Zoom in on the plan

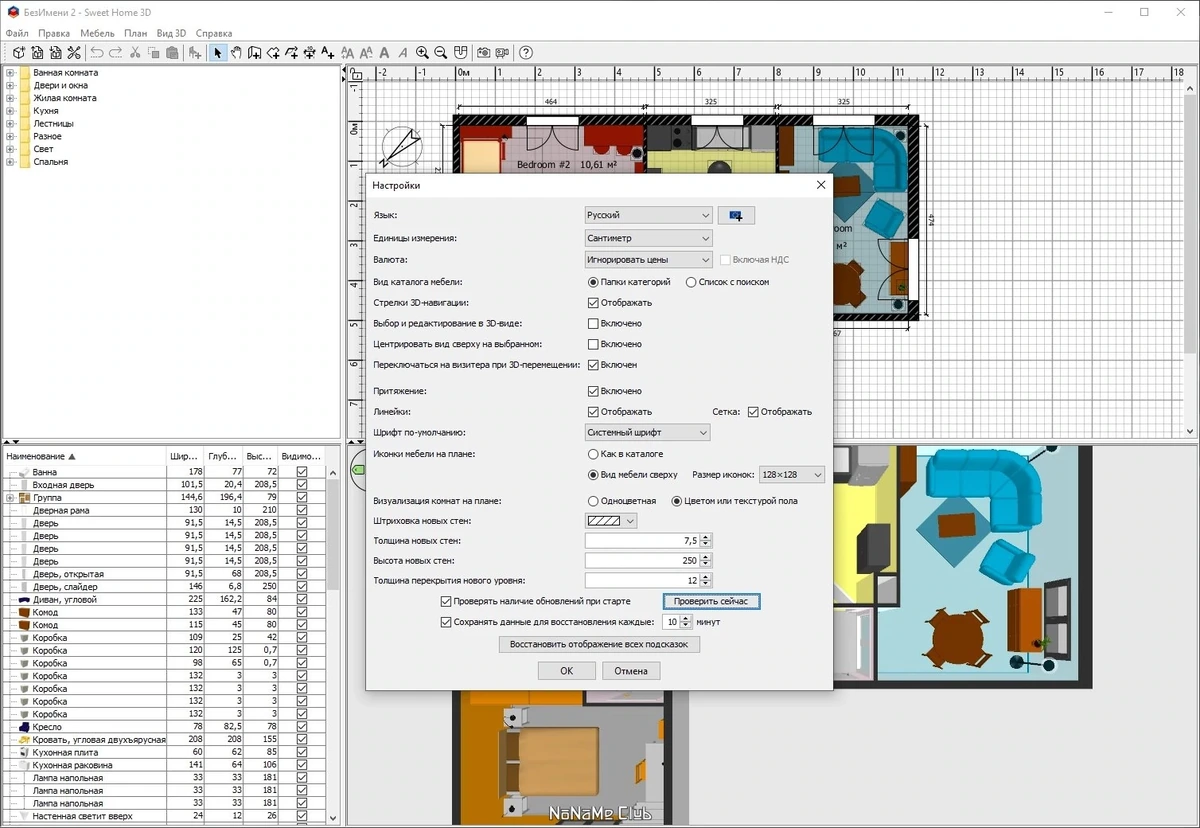tap(423, 53)
